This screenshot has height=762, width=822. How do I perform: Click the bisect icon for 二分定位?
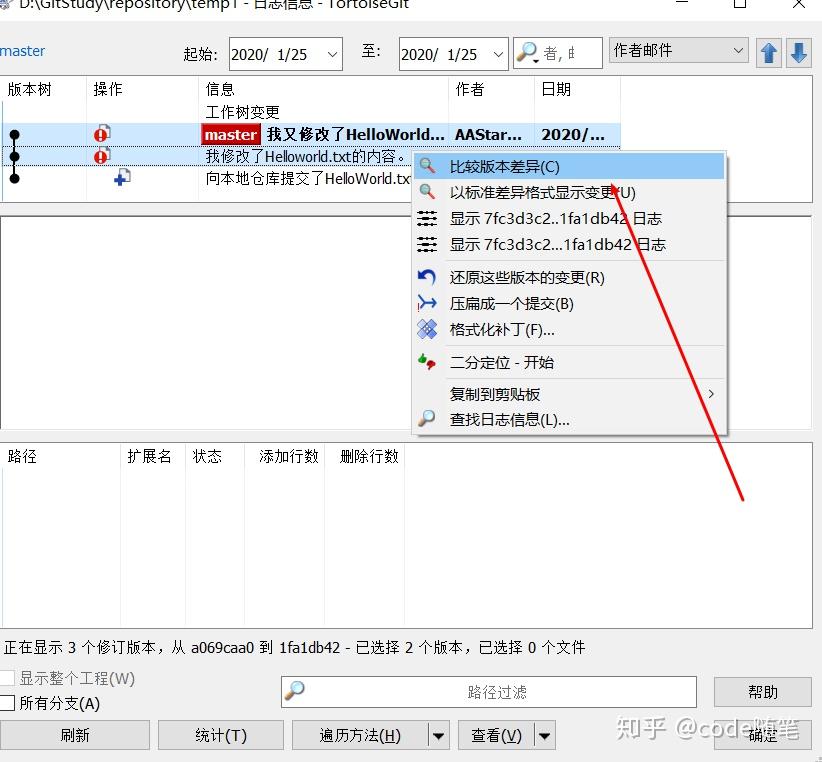click(x=427, y=362)
